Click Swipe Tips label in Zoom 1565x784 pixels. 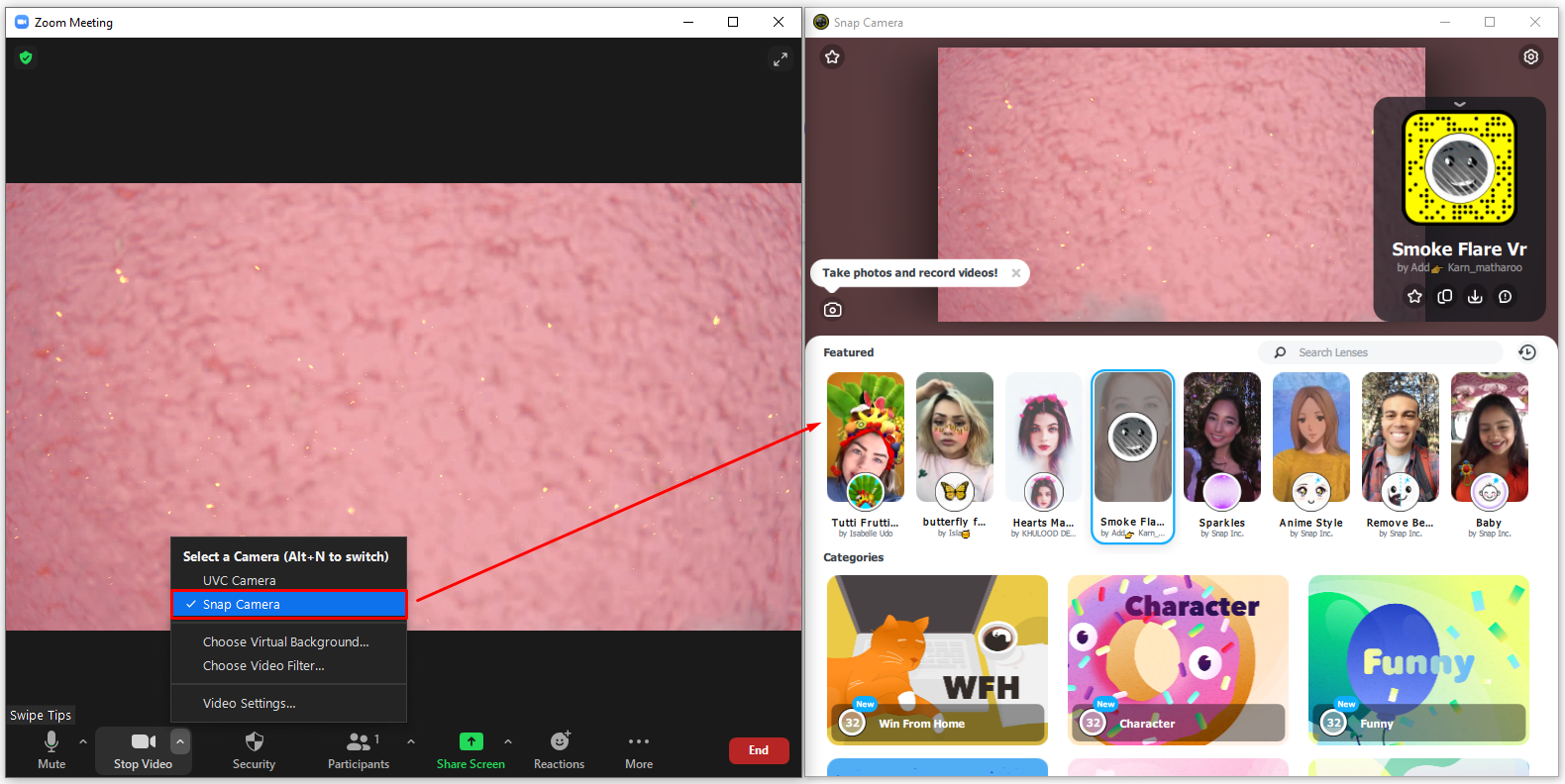pyautogui.click(x=41, y=715)
